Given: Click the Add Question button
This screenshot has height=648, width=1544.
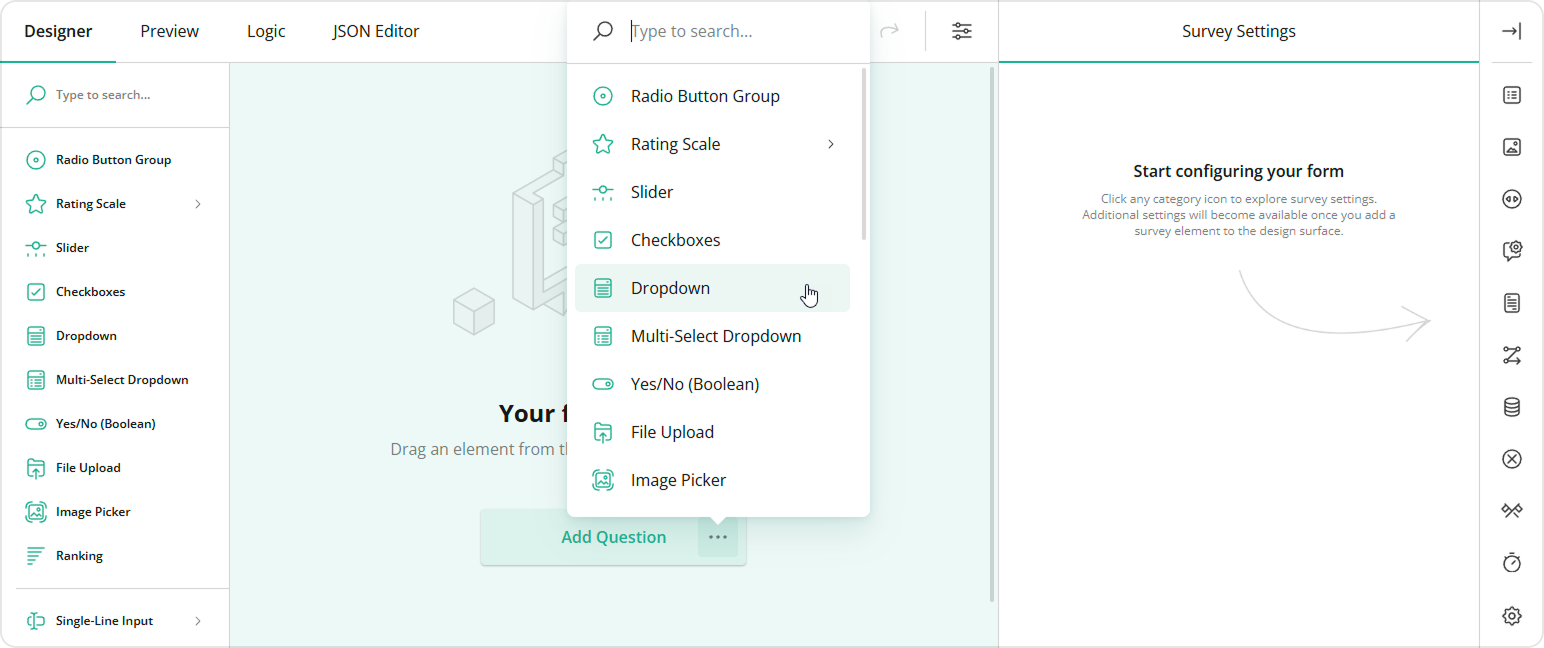Looking at the screenshot, I should click(613, 537).
